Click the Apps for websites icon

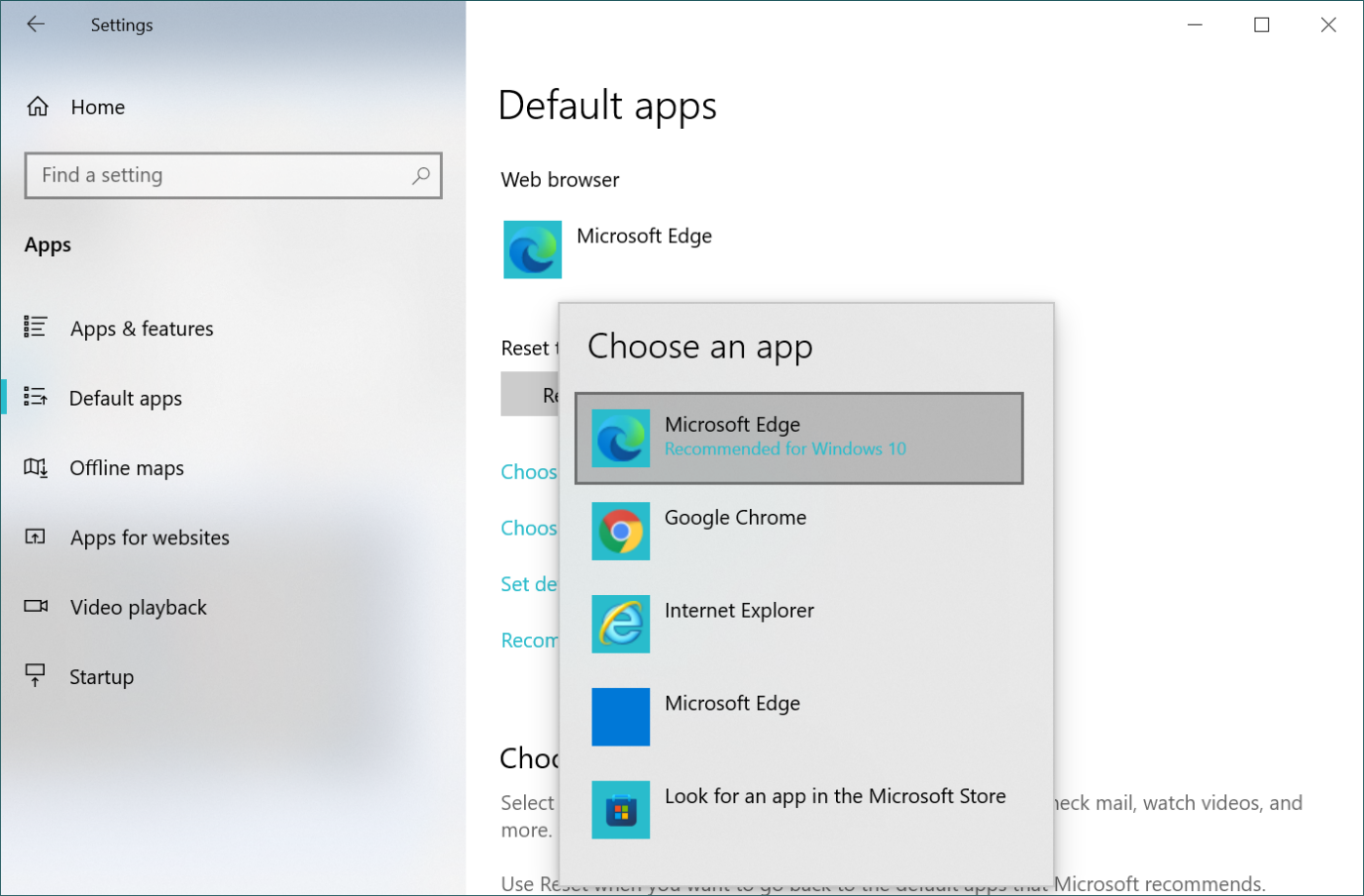tap(35, 537)
